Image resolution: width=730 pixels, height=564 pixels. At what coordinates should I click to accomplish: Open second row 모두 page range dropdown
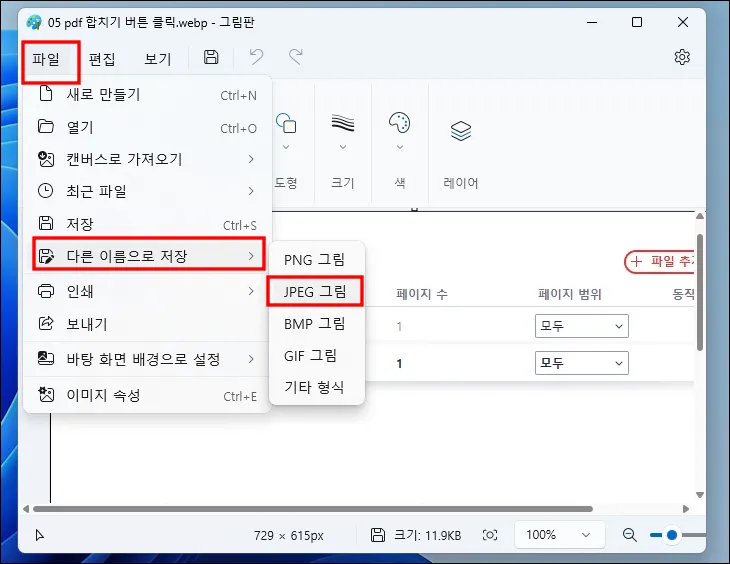(x=581, y=363)
